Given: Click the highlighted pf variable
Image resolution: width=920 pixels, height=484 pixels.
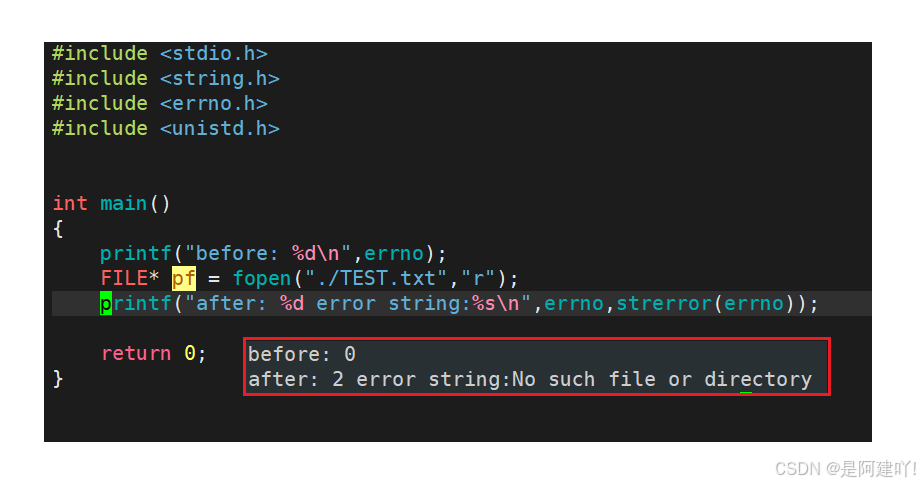Looking at the screenshot, I should 184,279.
